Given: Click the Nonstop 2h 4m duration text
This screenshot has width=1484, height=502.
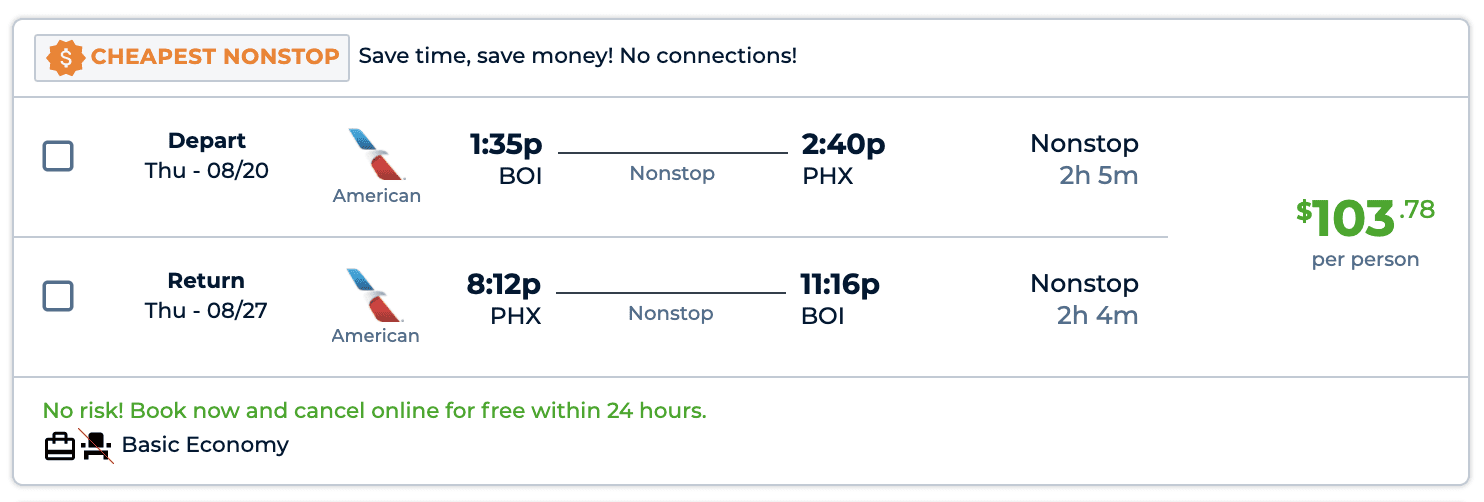Looking at the screenshot, I should coord(1084,300).
